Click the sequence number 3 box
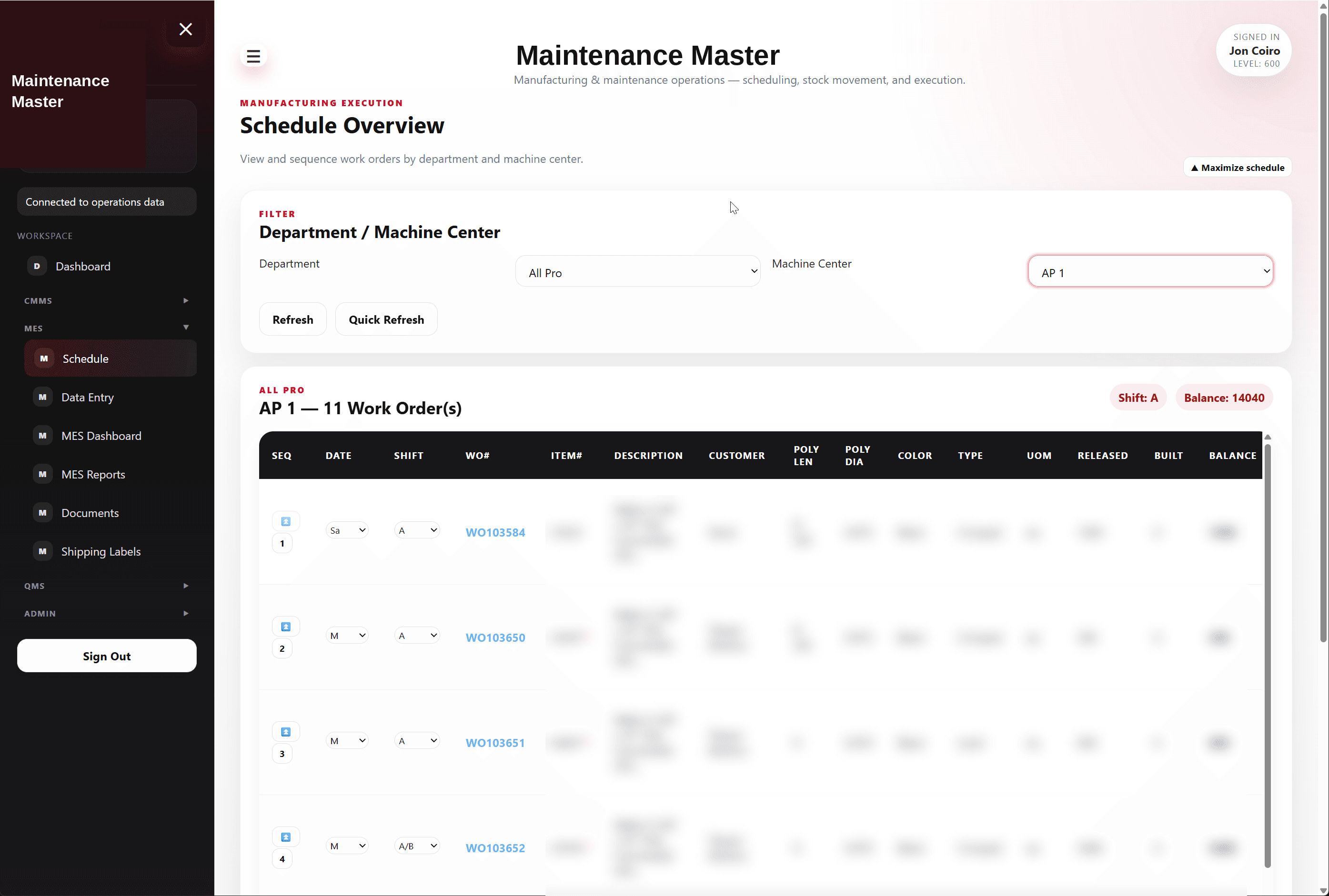Viewport: 1329px width, 896px height. point(282,754)
